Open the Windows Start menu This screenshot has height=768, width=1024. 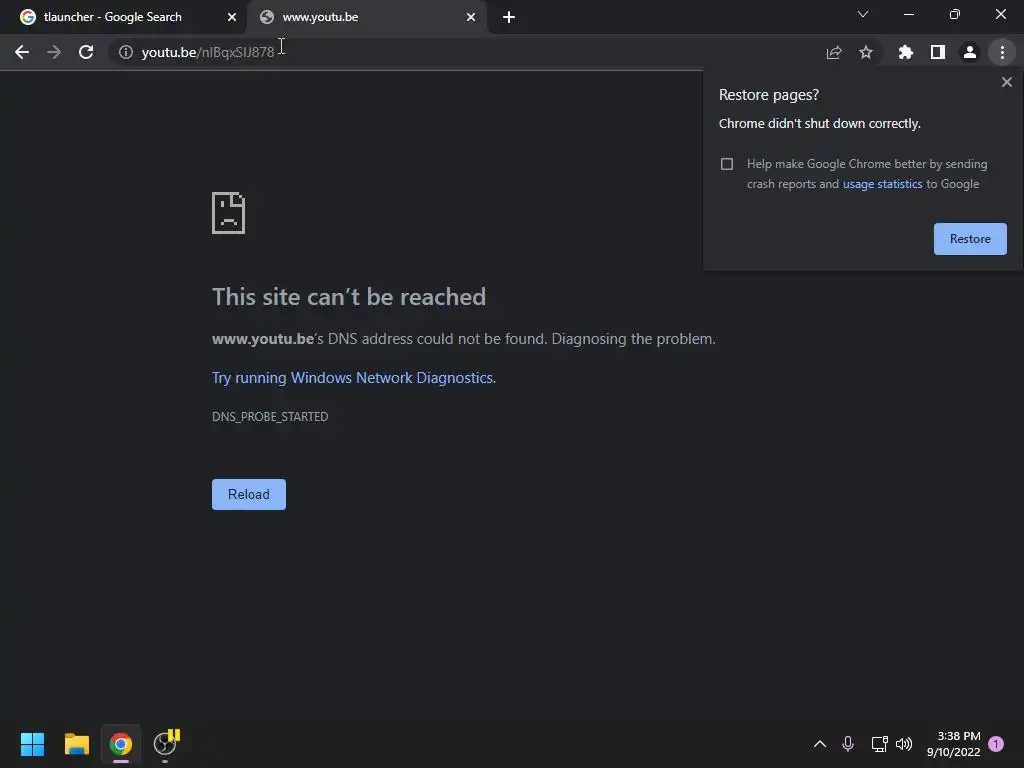point(32,744)
